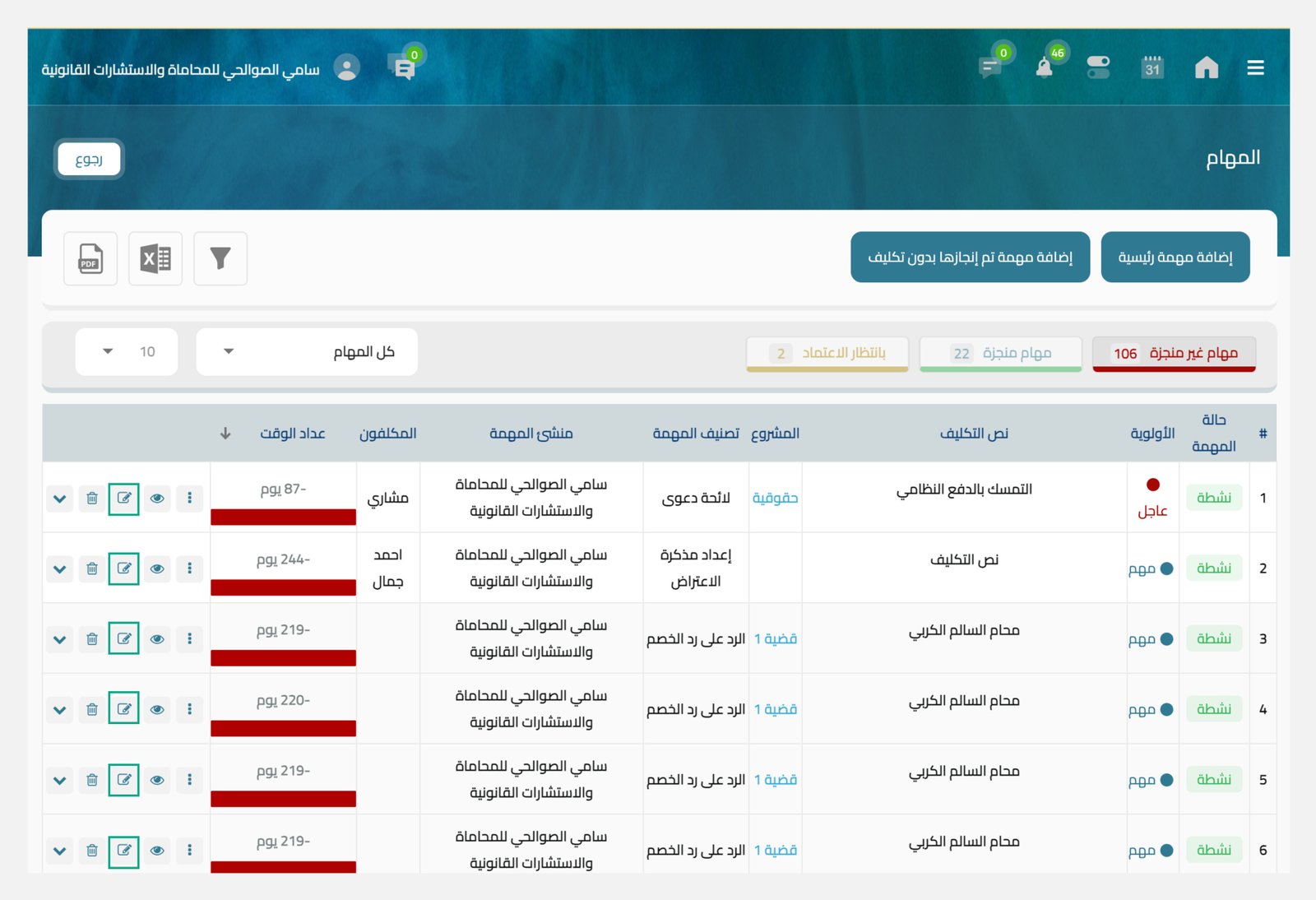Click إضافة مهمة رئيسية button

[x=1175, y=257]
